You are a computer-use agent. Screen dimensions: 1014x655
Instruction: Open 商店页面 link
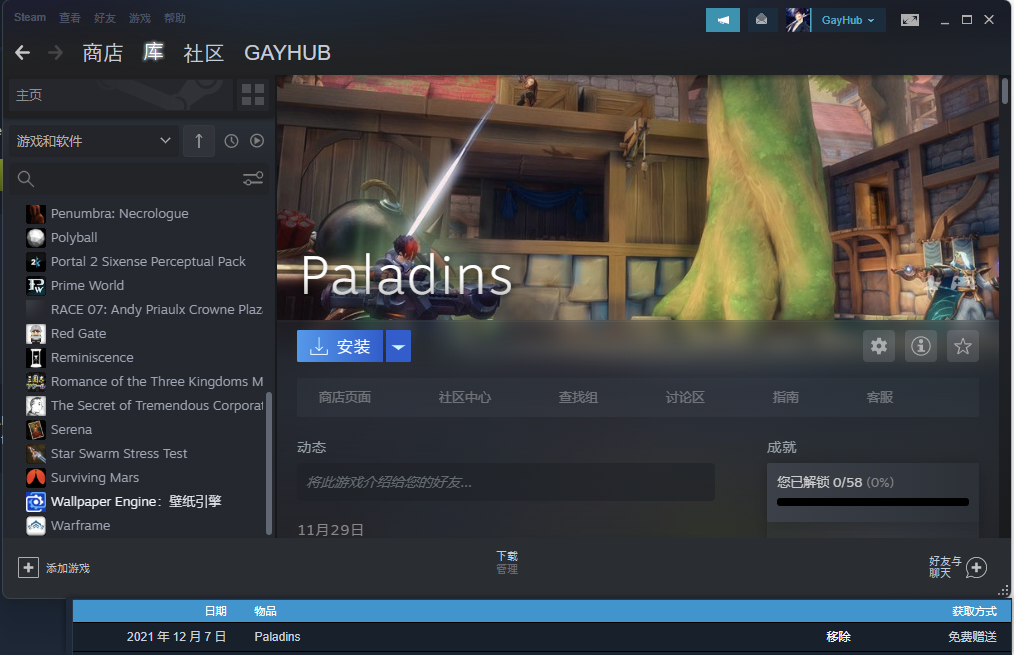pyautogui.click(x=345, y=397)
